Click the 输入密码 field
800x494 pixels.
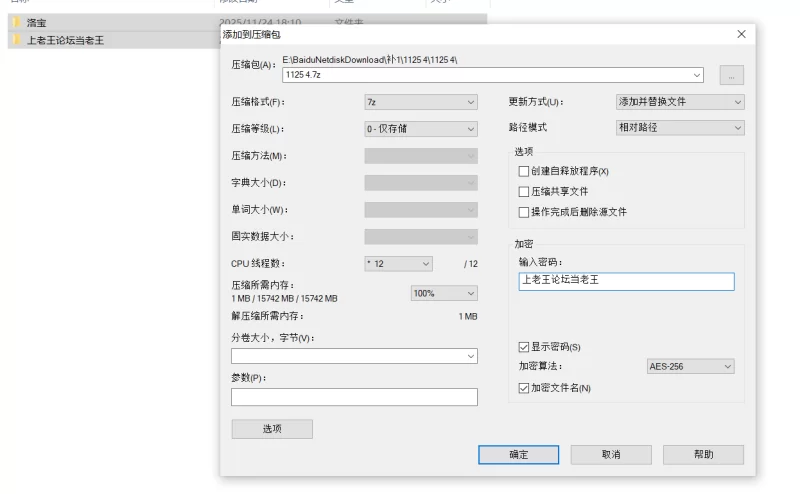point(627,281)
